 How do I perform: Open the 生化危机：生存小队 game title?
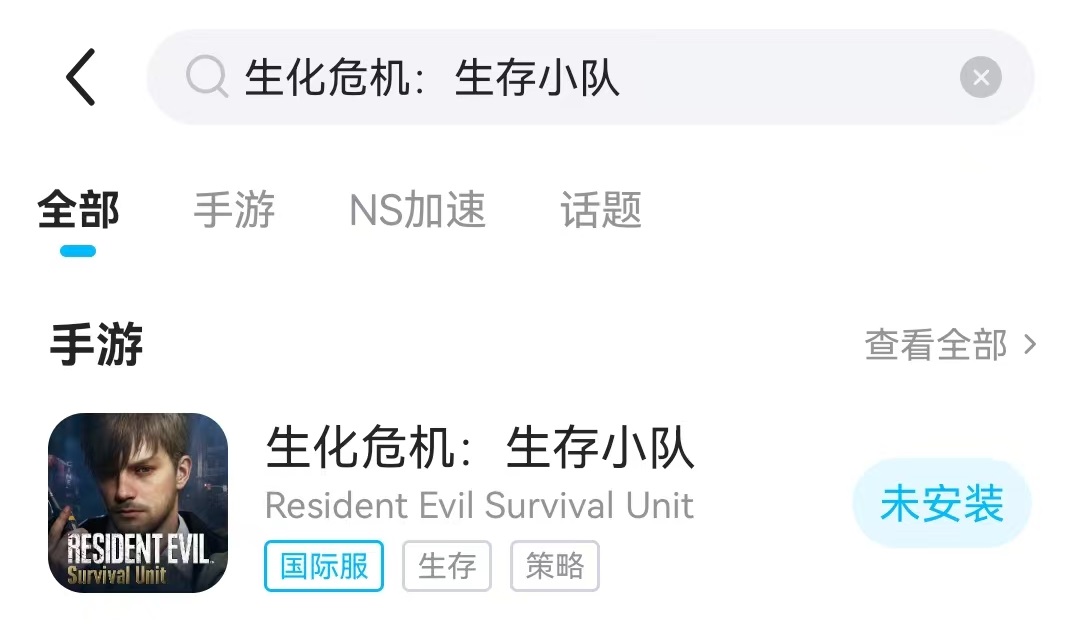coord(480,448)
